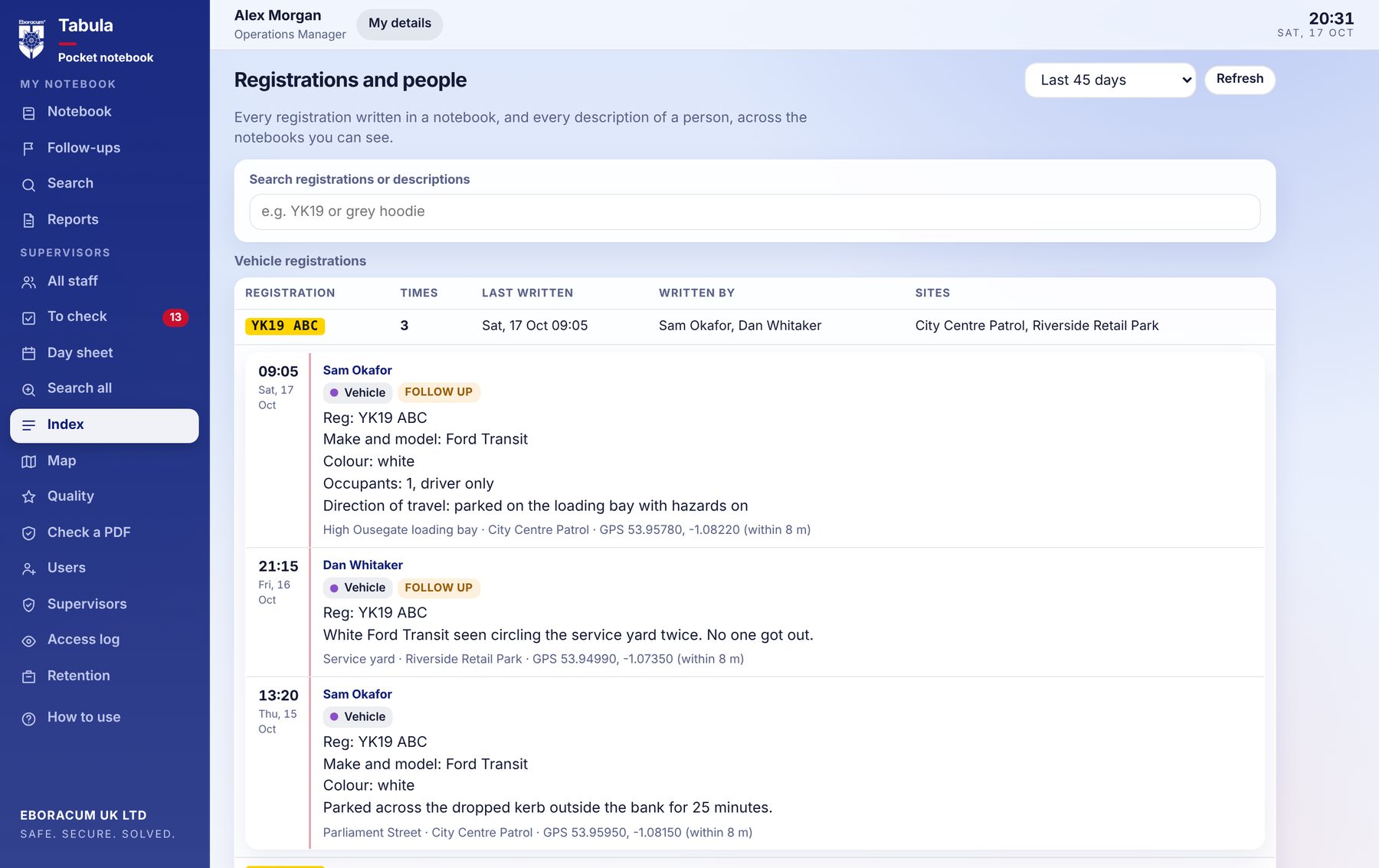Click the Follow-ups flag icon
The width and height of the screenshot is (1379, 868).
click(29, 149)
